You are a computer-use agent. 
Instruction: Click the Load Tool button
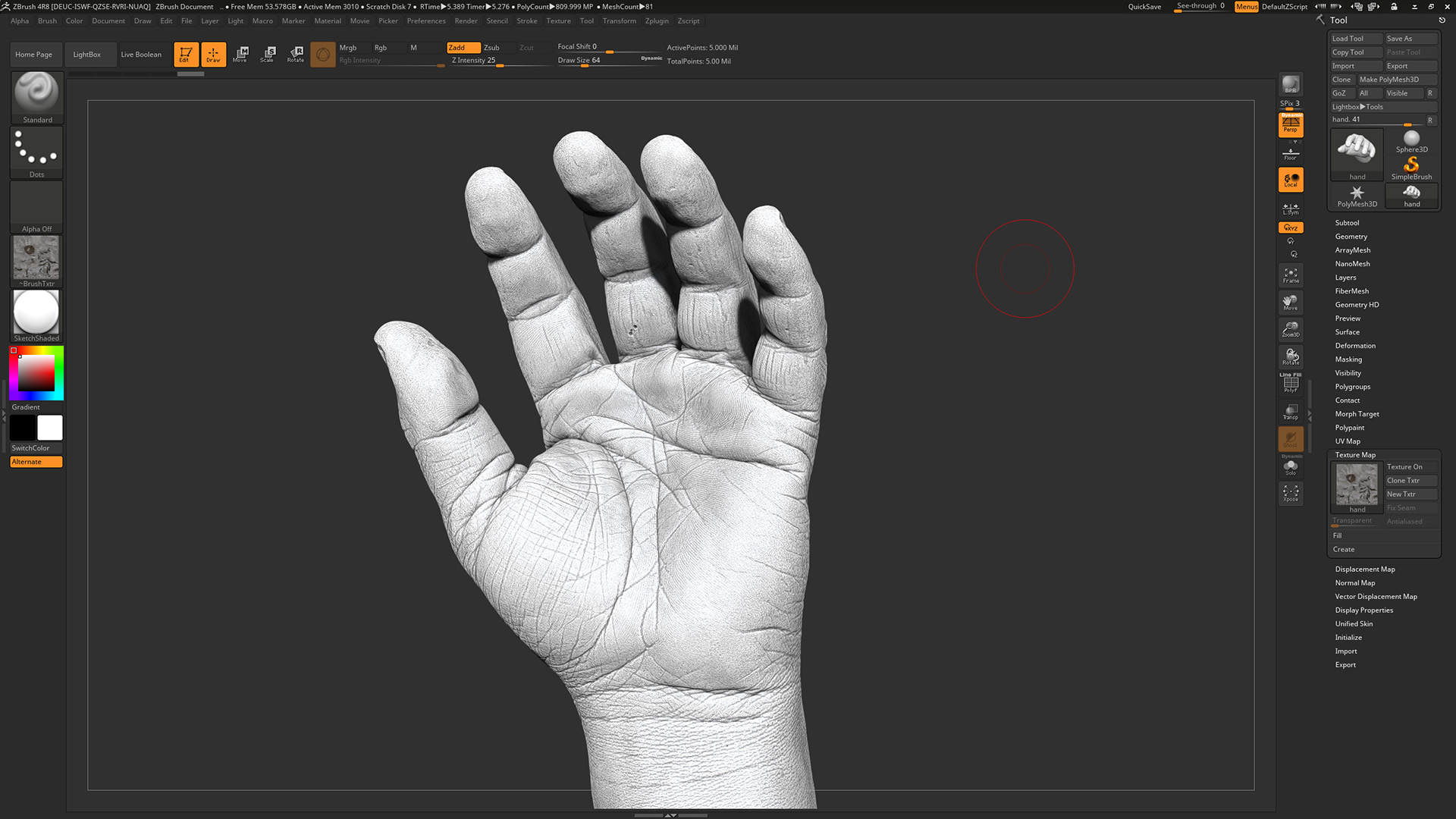(x=1348, y=39)
